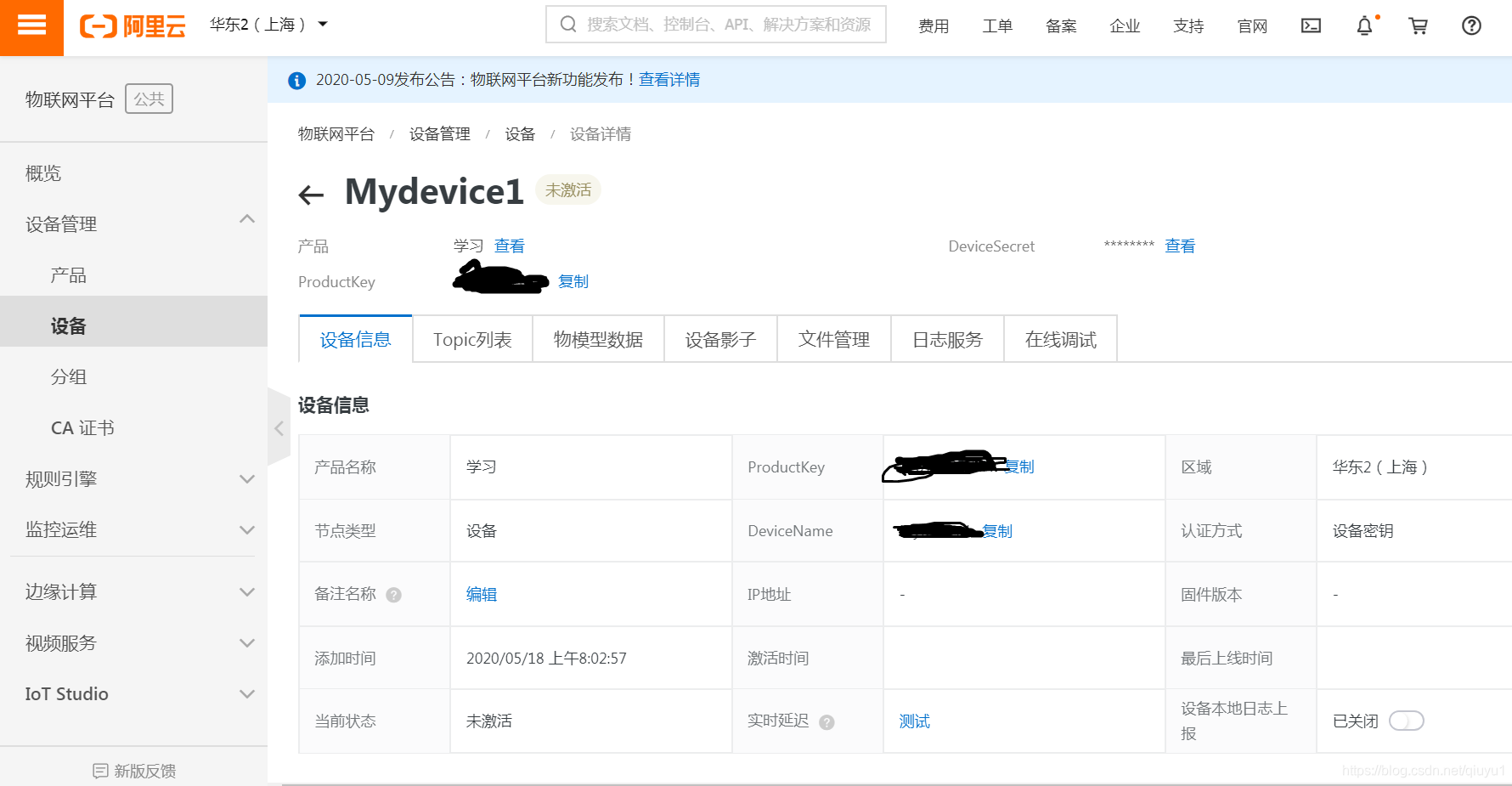Copy the ProductKey in the info table
This screenshot has width=1512, height=786.
coord(1020,467)
